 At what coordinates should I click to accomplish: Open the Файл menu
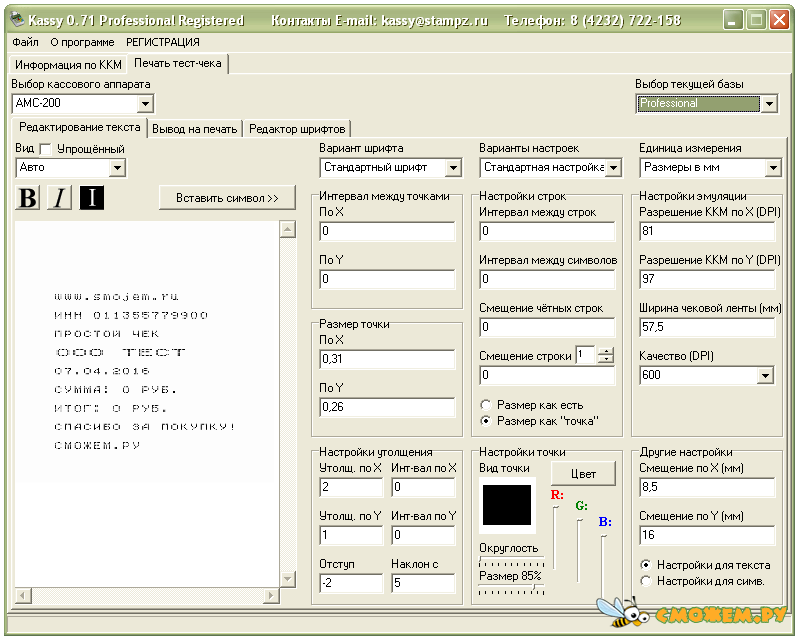click(25, 42)
